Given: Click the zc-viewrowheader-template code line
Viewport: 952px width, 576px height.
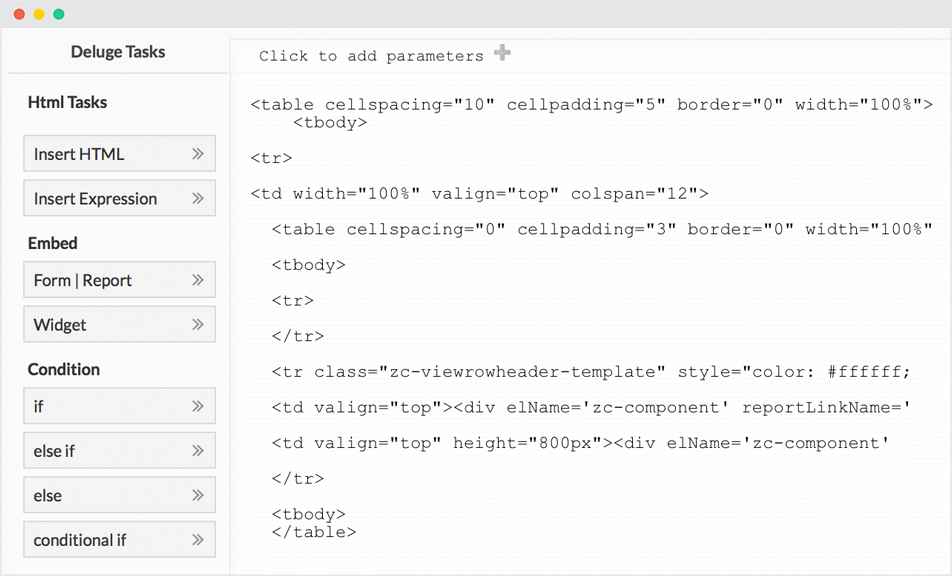Looking at the screenshot, I should tap(591, 371).
